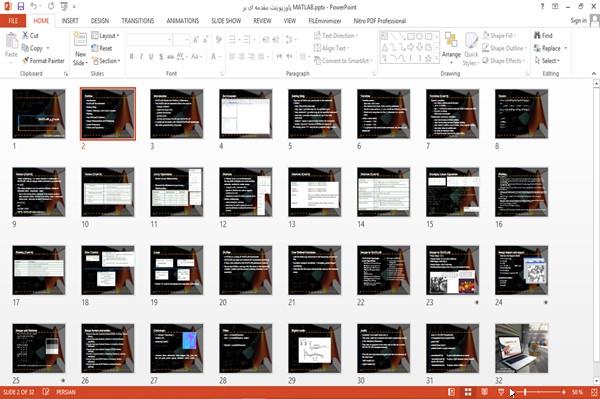Select slide 23 thumbnail
600x399 pixels.
[452, 270]
